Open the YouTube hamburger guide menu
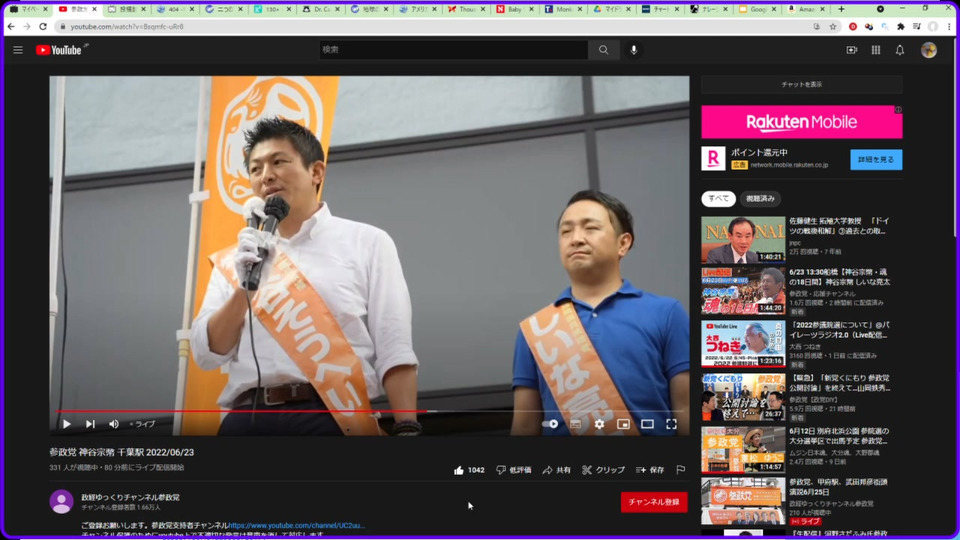 [18, 50]
